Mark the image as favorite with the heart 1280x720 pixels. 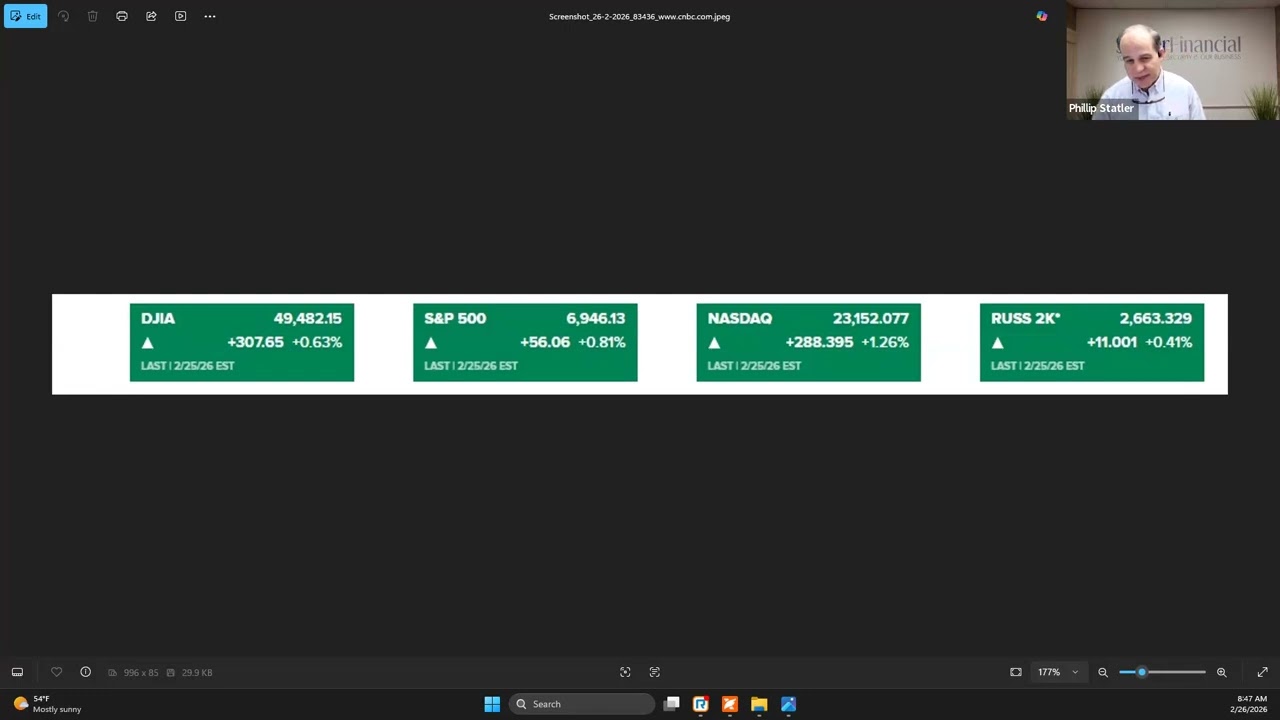pyautogui.click(x=56, y=672)
